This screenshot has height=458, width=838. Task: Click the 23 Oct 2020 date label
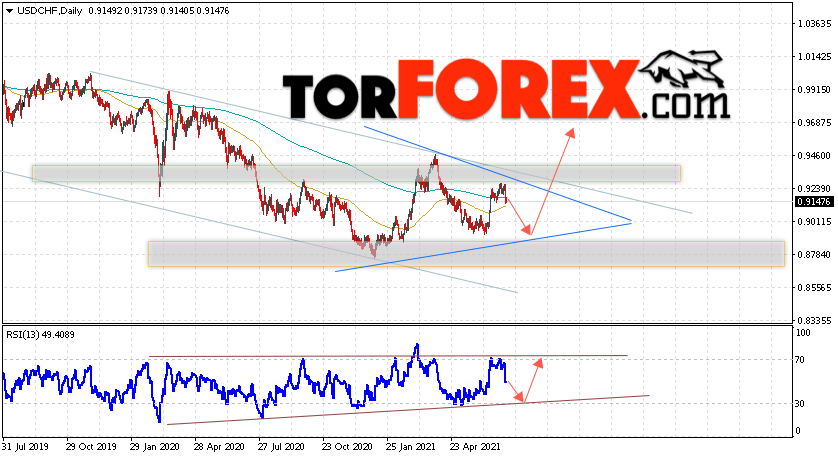click(347, 446)
